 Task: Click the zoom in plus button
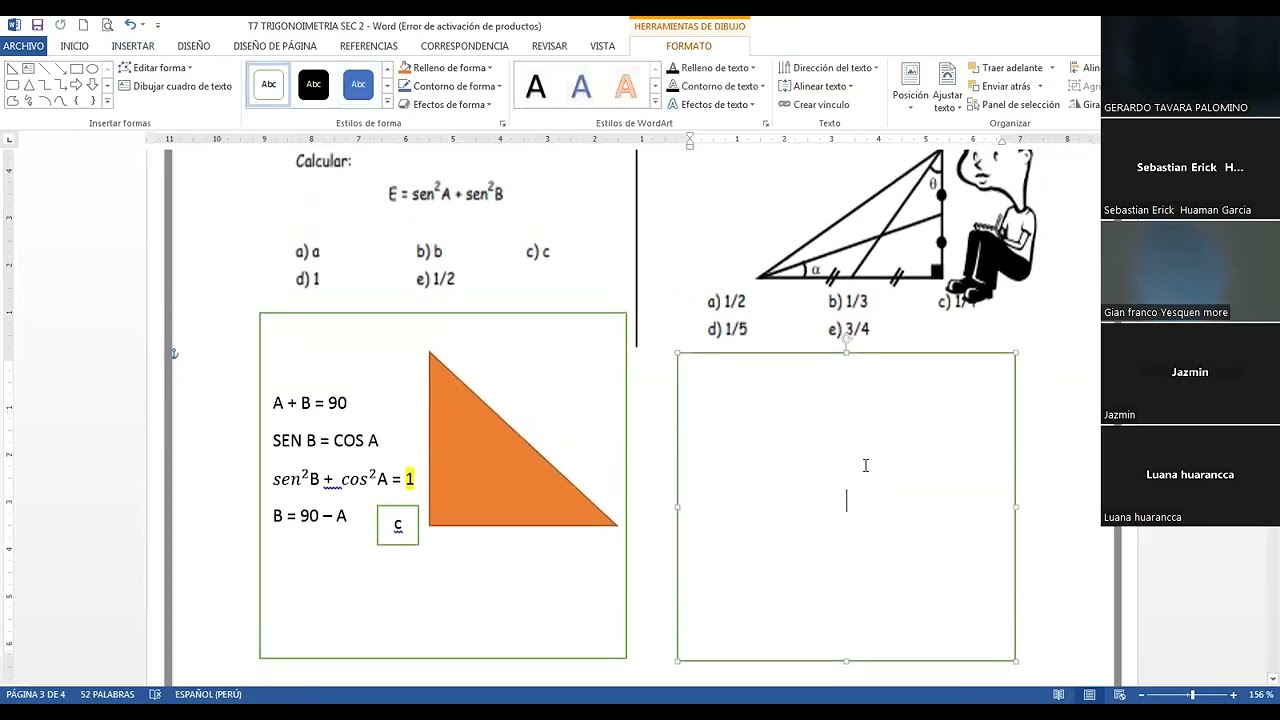point(1233,694)
